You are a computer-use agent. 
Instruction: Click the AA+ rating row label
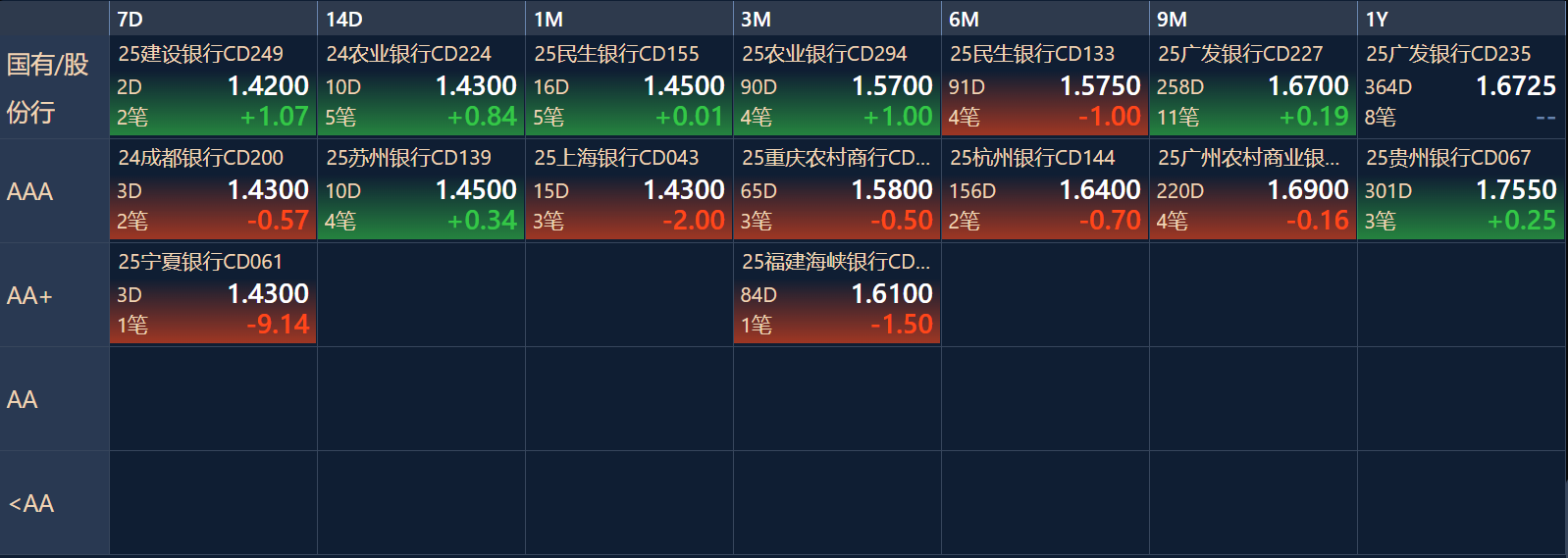(x=54, y=295)
